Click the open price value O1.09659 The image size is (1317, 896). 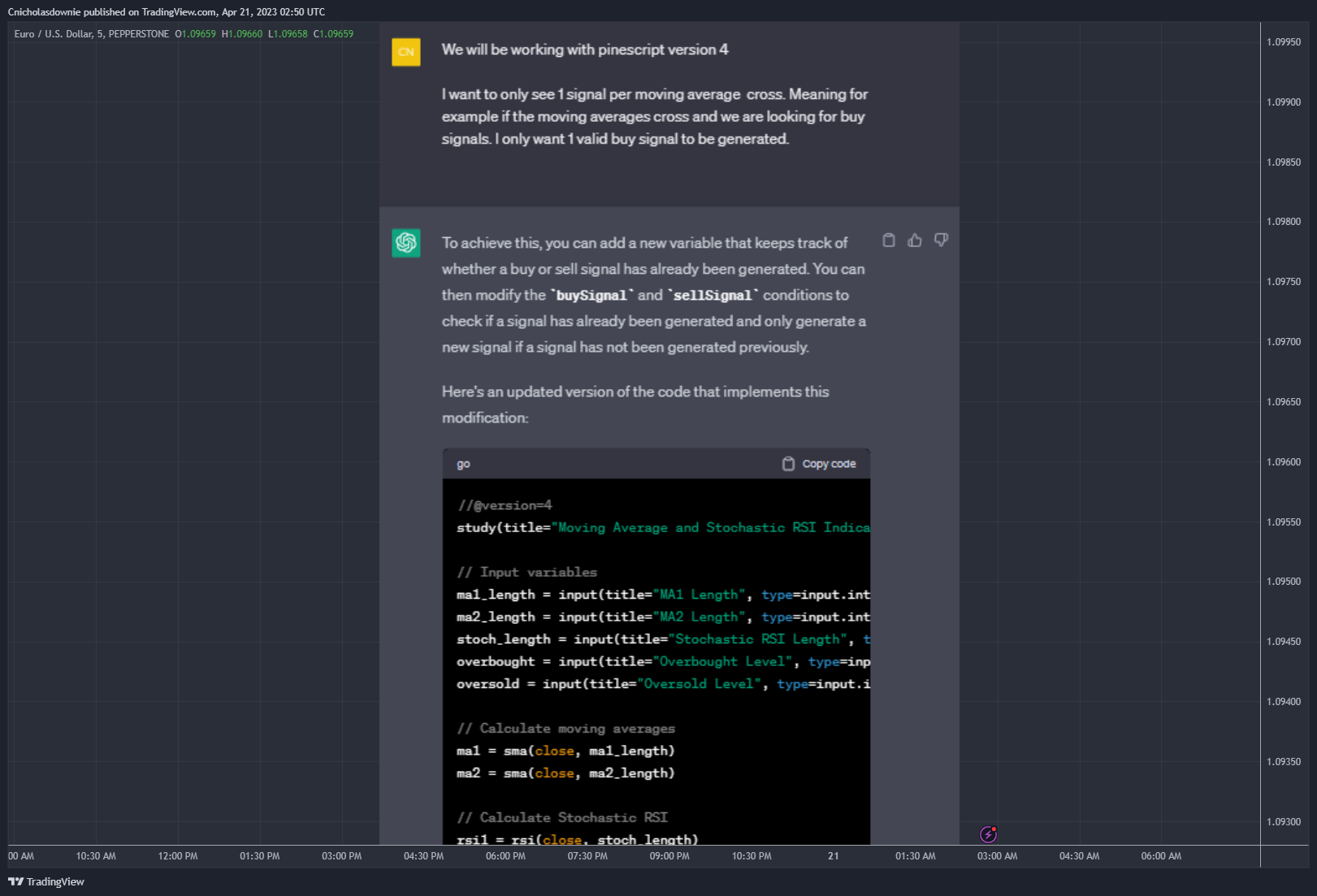(x=196, y=34)
